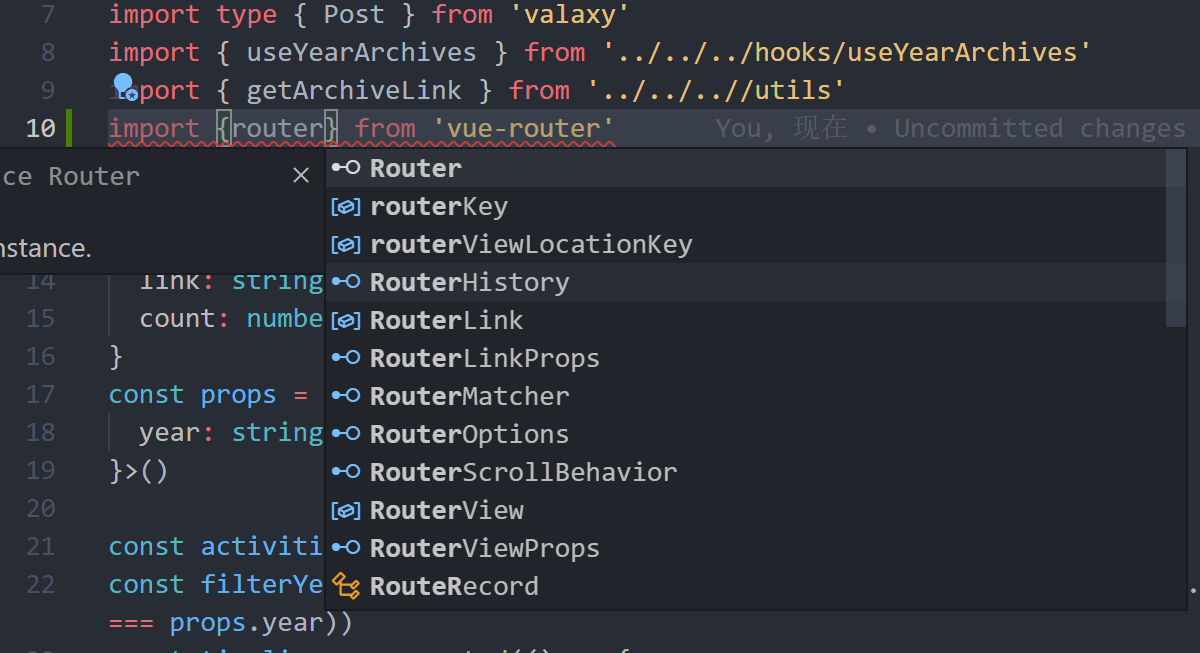Select RouterScrollBehavior suggestion
Screen dimensions: 1200x653
pos(747,472)
